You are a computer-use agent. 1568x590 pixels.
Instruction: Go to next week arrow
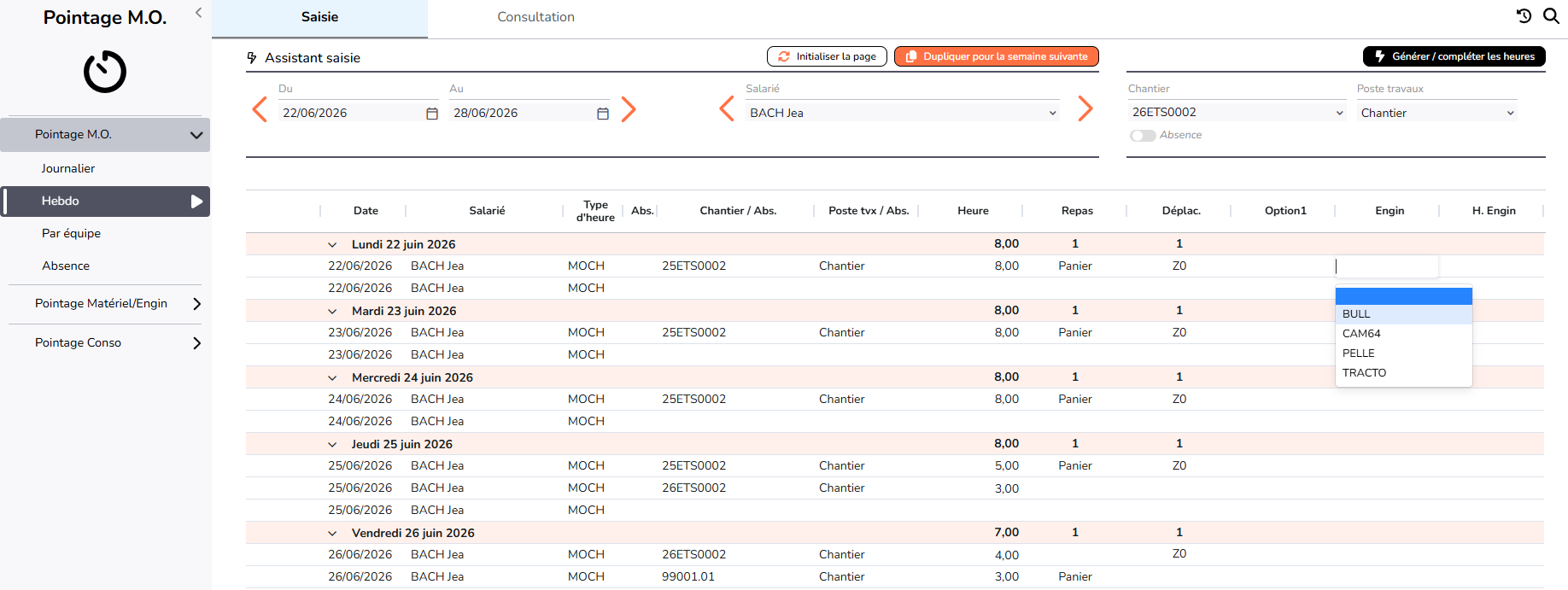629,109
